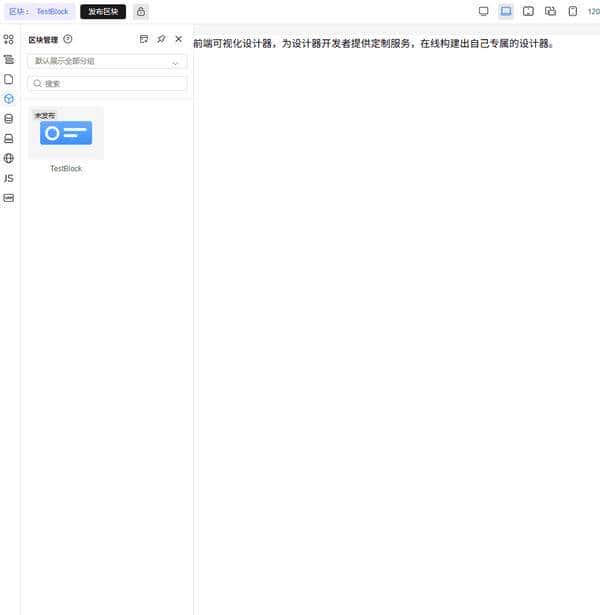Click the canvas paragraph text about 设计器
600x615 pixels.
pyautogui.click(x=373, y=44)
